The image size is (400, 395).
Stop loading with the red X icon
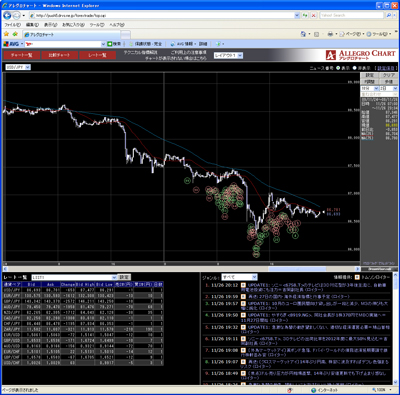314,15
